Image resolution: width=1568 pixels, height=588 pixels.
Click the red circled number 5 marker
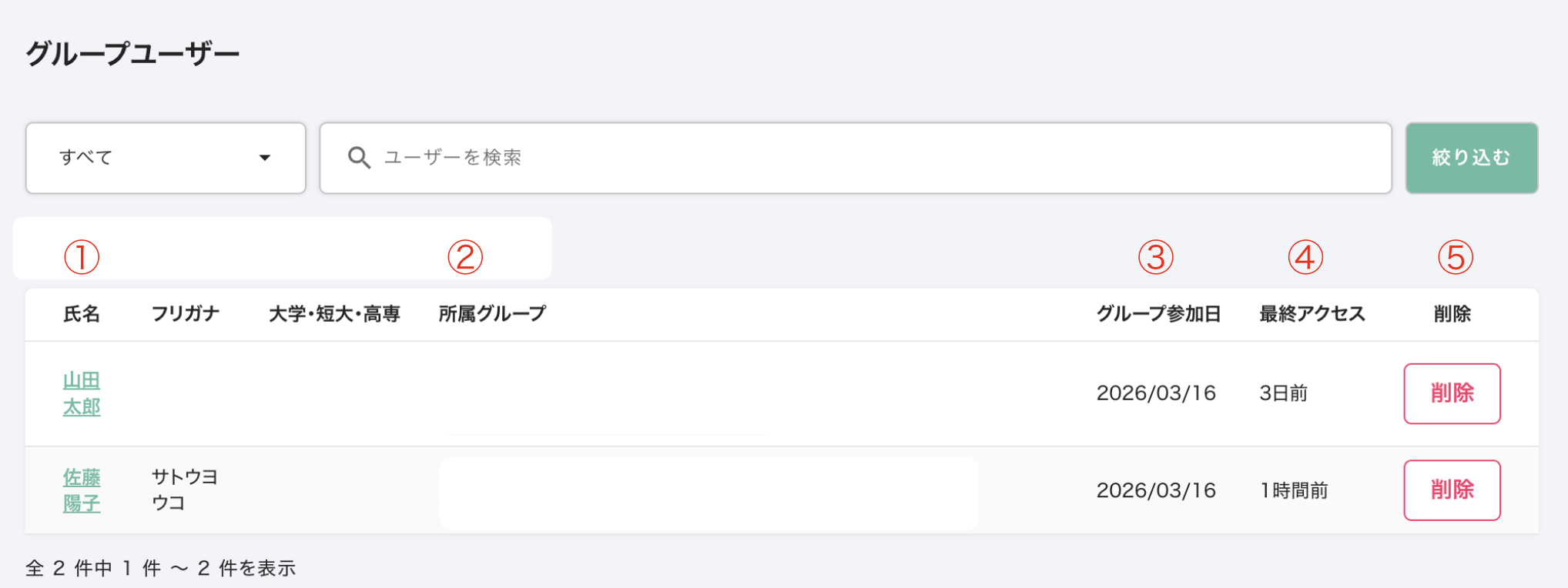pyautogui.click(x=1456, y=257)
